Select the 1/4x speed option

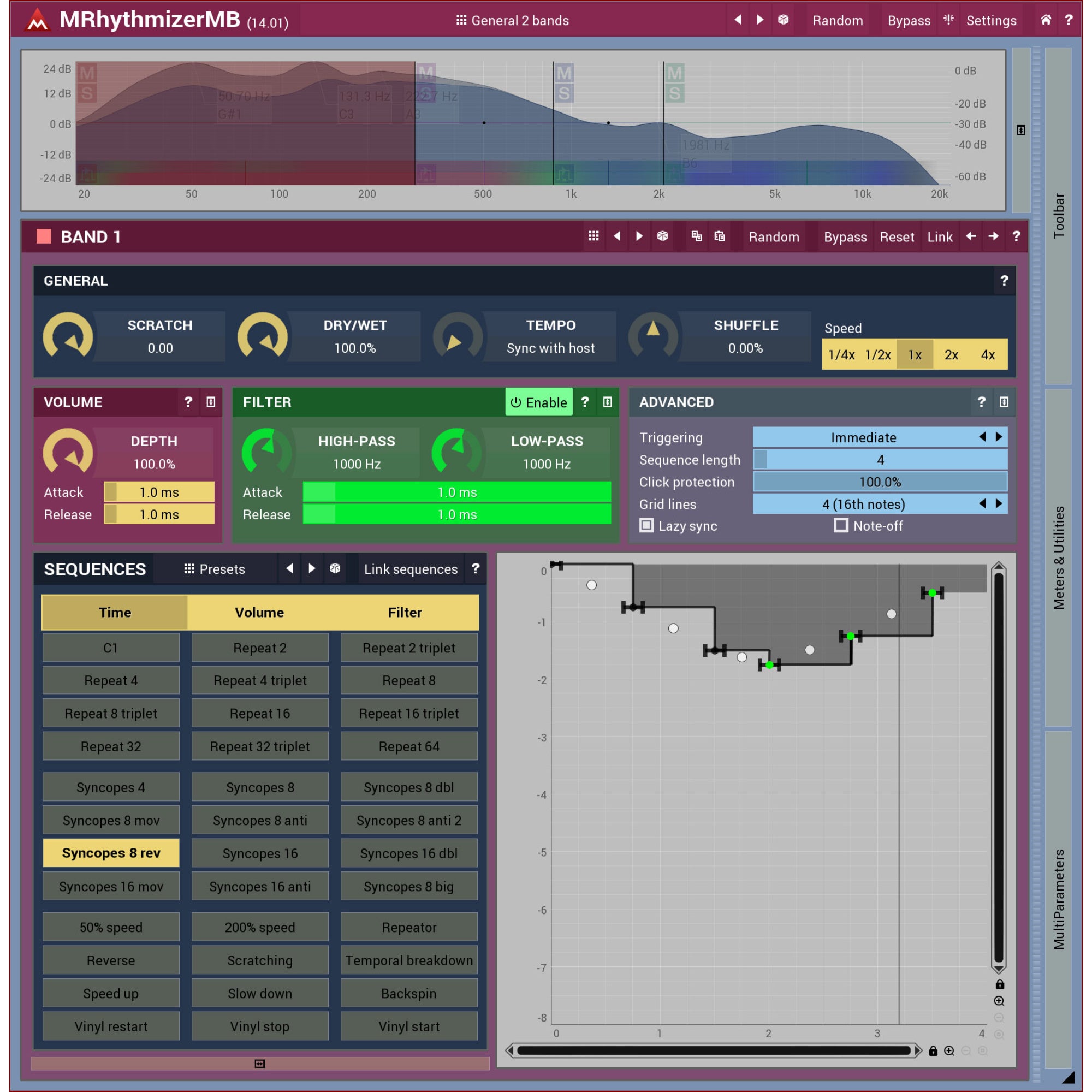[841, 354]
